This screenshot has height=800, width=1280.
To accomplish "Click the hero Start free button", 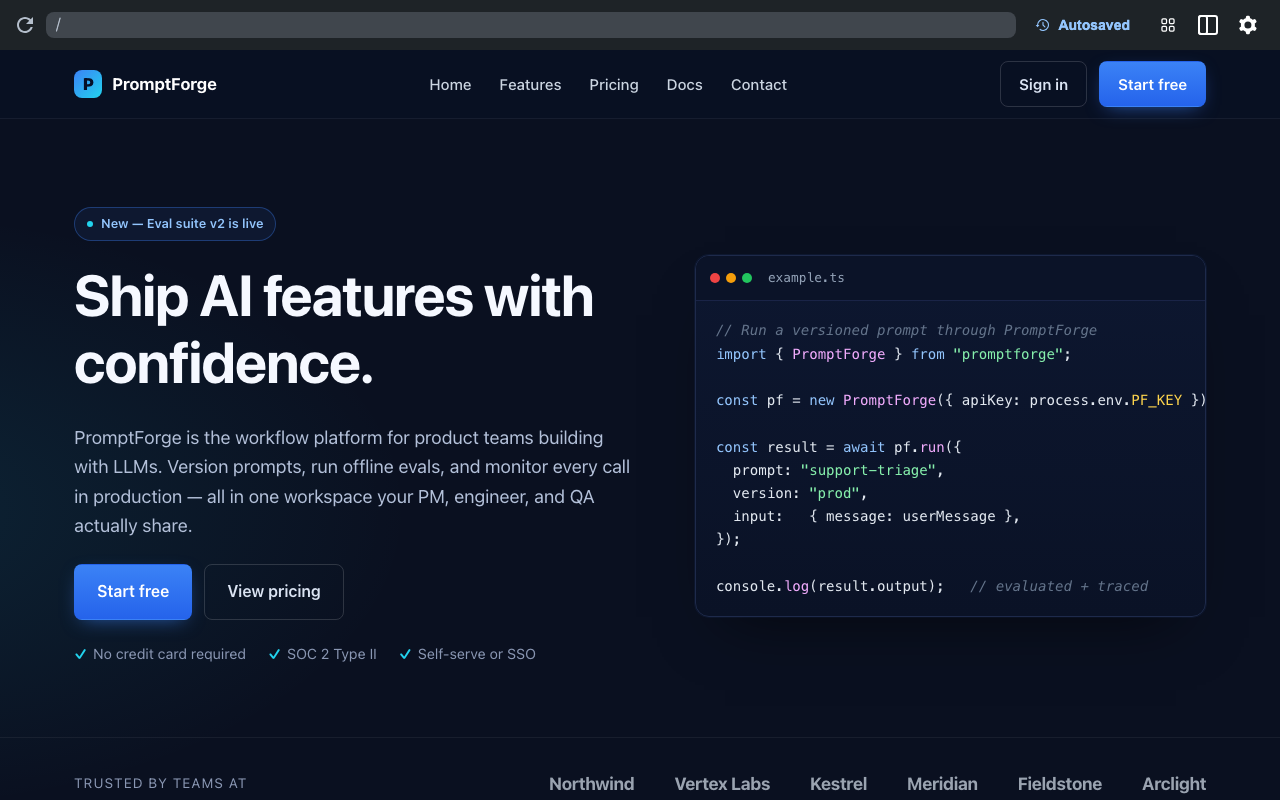I will point(133,592).
